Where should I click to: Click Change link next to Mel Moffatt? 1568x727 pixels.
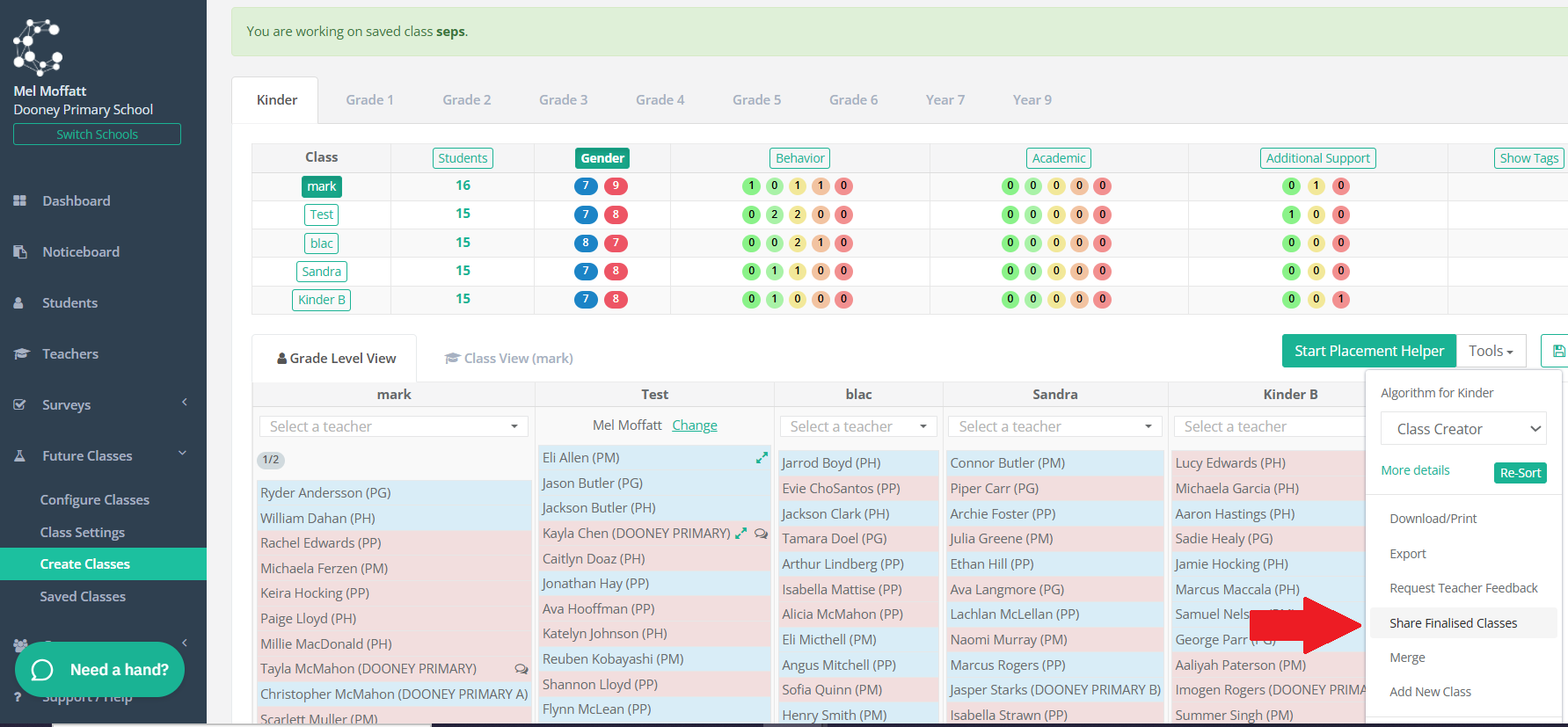[695, 425]
